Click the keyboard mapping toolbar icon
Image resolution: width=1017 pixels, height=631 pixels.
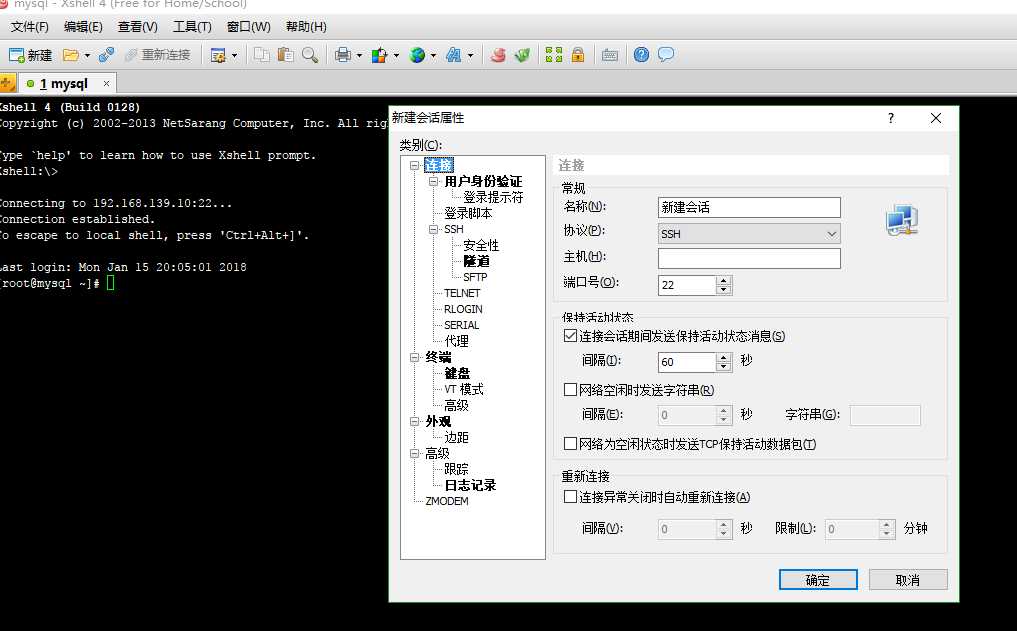coord(610,55)
